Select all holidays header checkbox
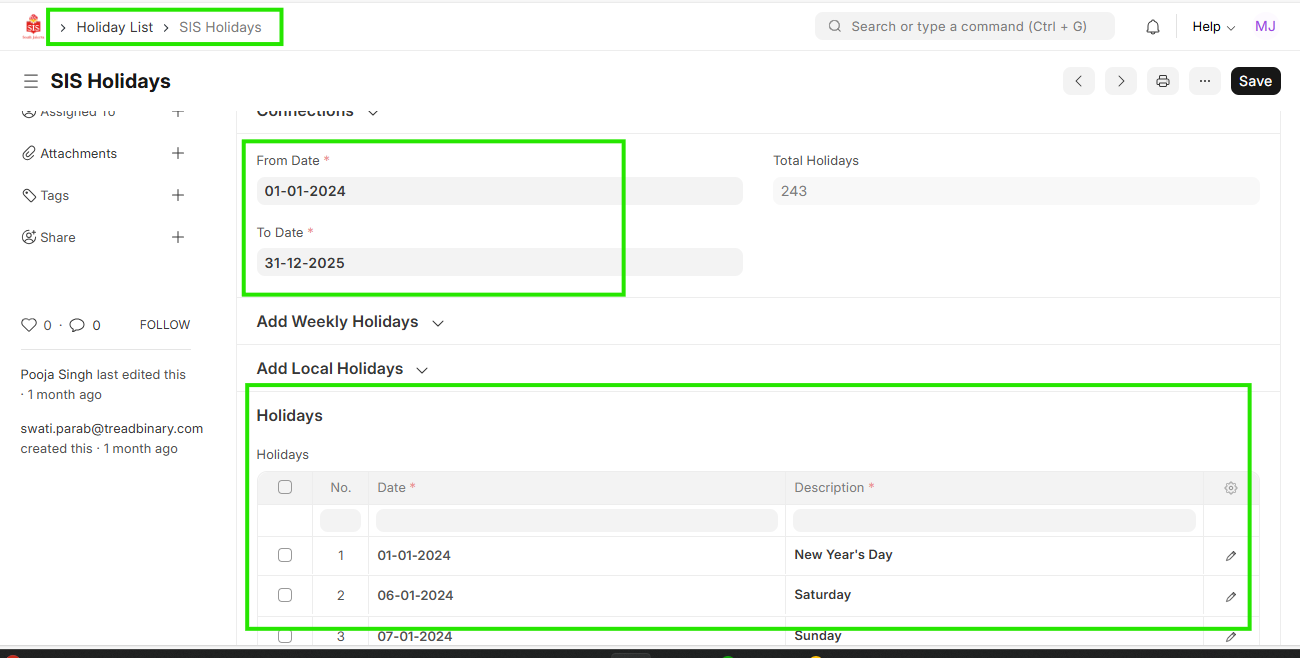 point(285,487)
